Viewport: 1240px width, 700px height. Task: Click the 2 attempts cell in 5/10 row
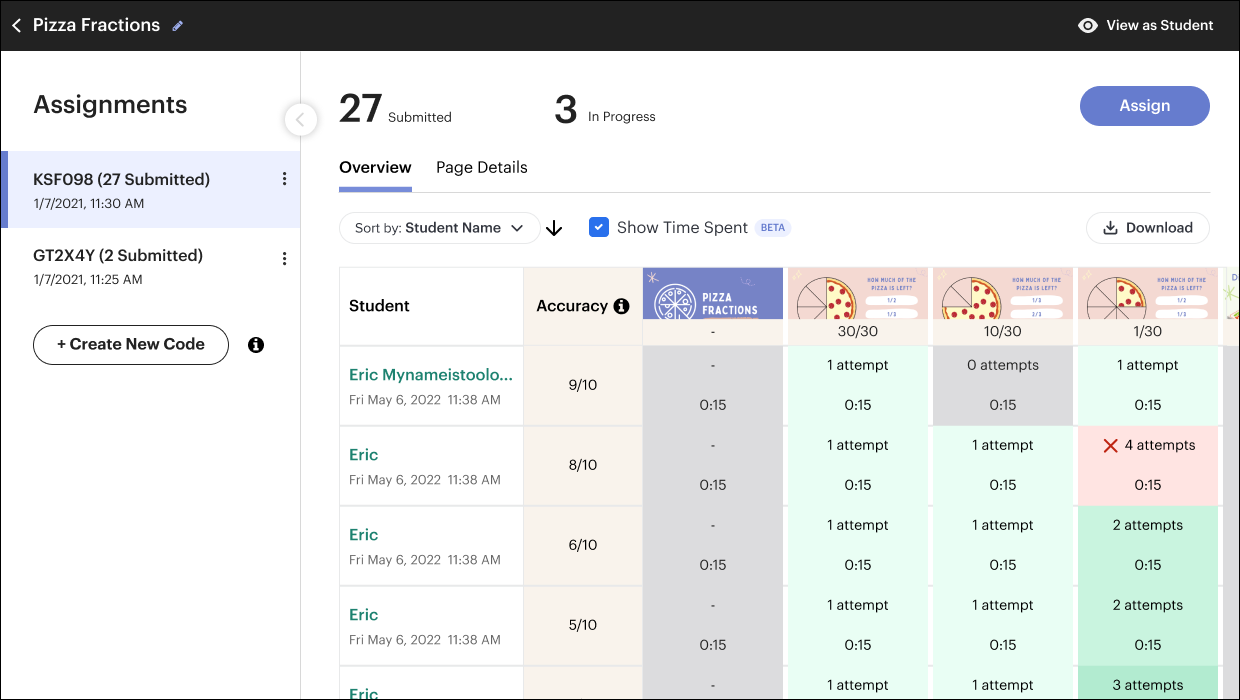(1148, 626)
